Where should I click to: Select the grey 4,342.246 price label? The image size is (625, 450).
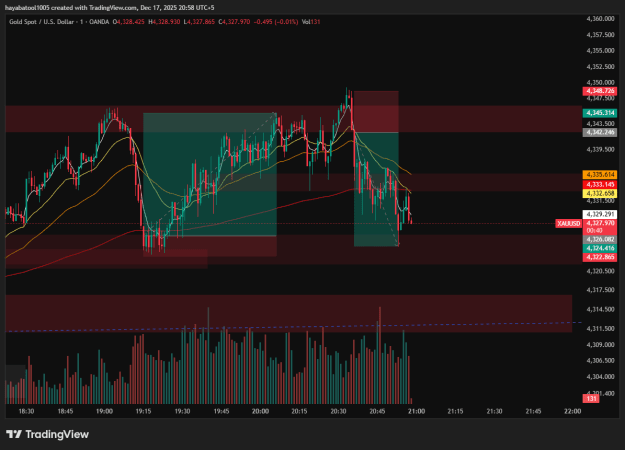pyautogui.click(x=600, y=132)
